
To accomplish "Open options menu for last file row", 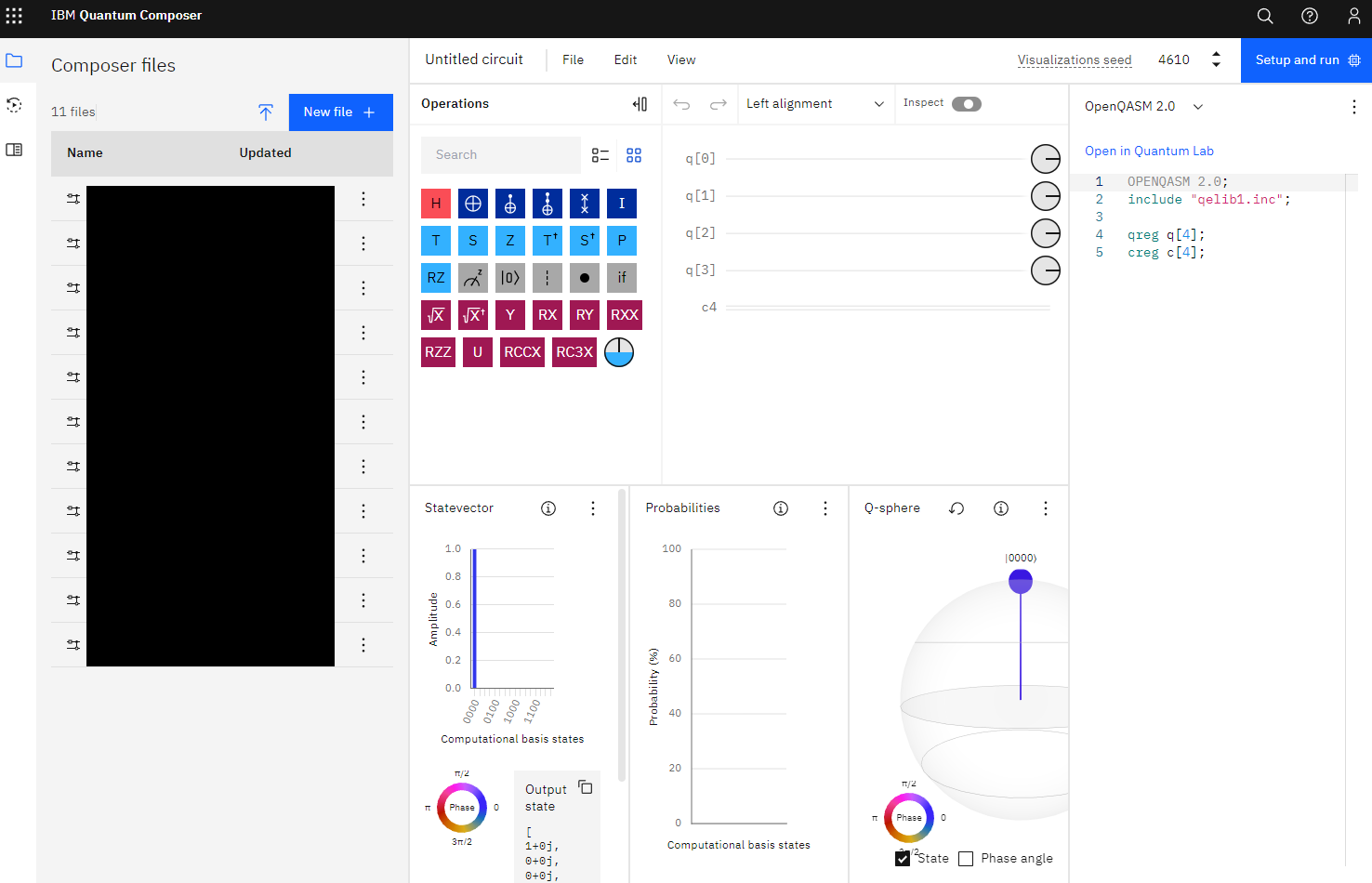I will 363,645.
